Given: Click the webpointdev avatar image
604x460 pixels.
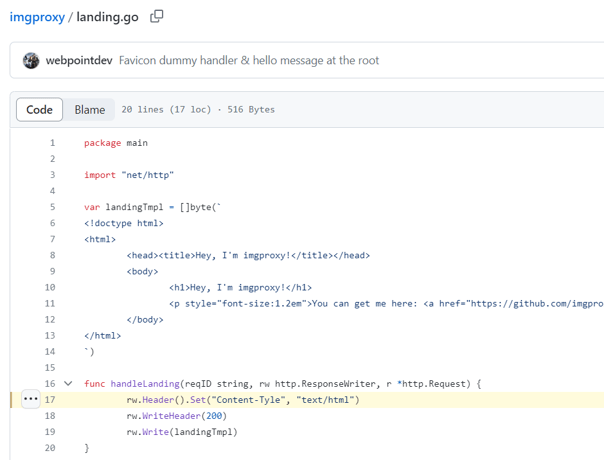Looking at the screenshot, I should (31, 61).
